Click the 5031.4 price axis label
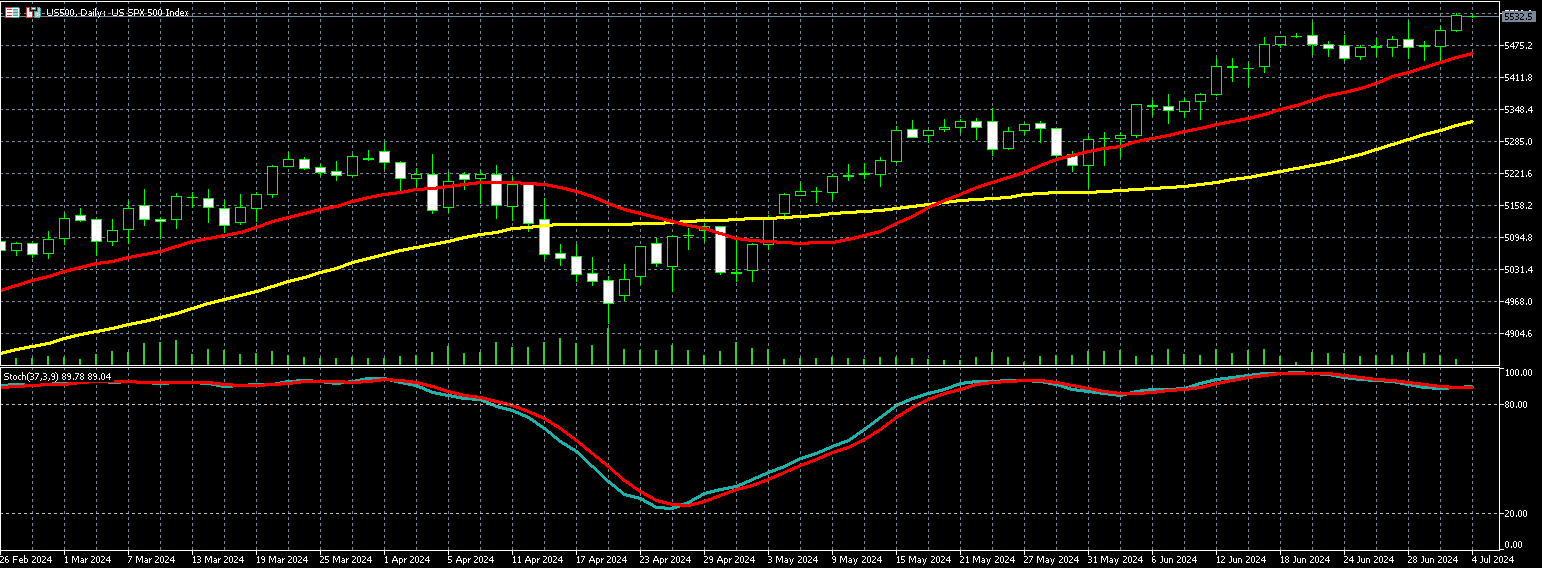The width and height of the screenshot is (1542, 568). click(x=1518, y=270)
